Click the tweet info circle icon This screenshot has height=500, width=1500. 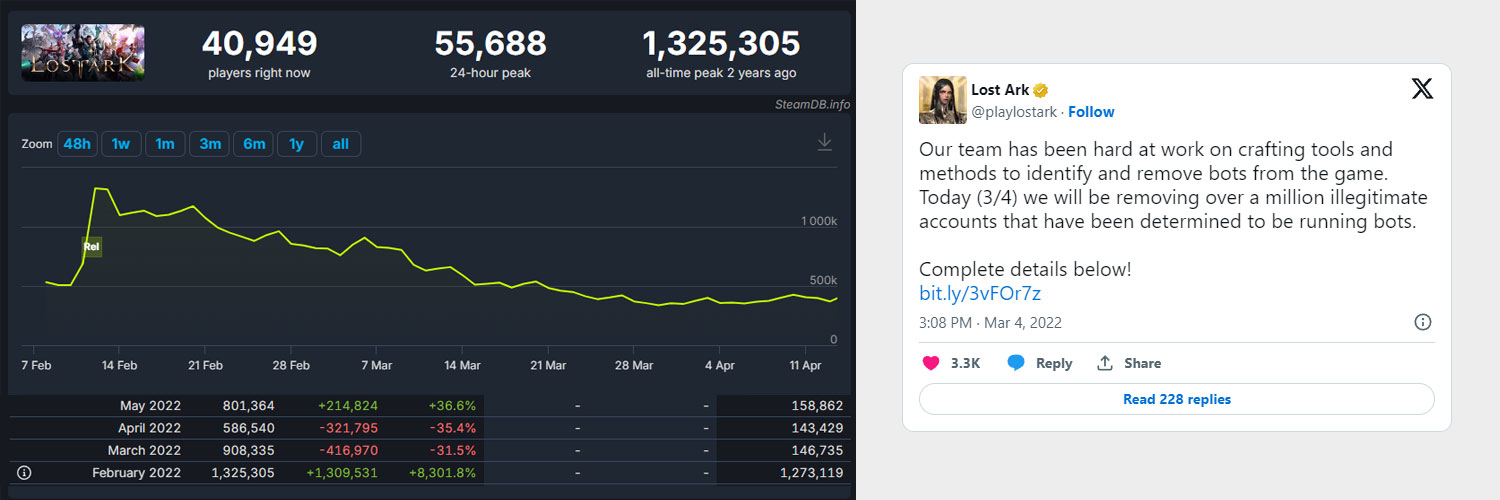pyautogui.click(x=1423, y=322)
